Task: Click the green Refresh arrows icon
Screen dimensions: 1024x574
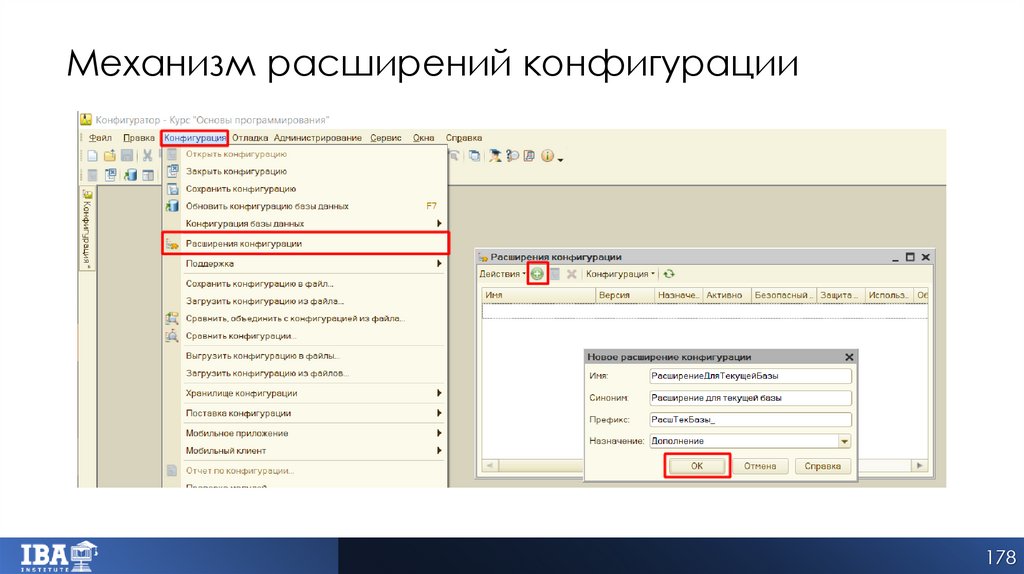Action: tap(669, 274)
